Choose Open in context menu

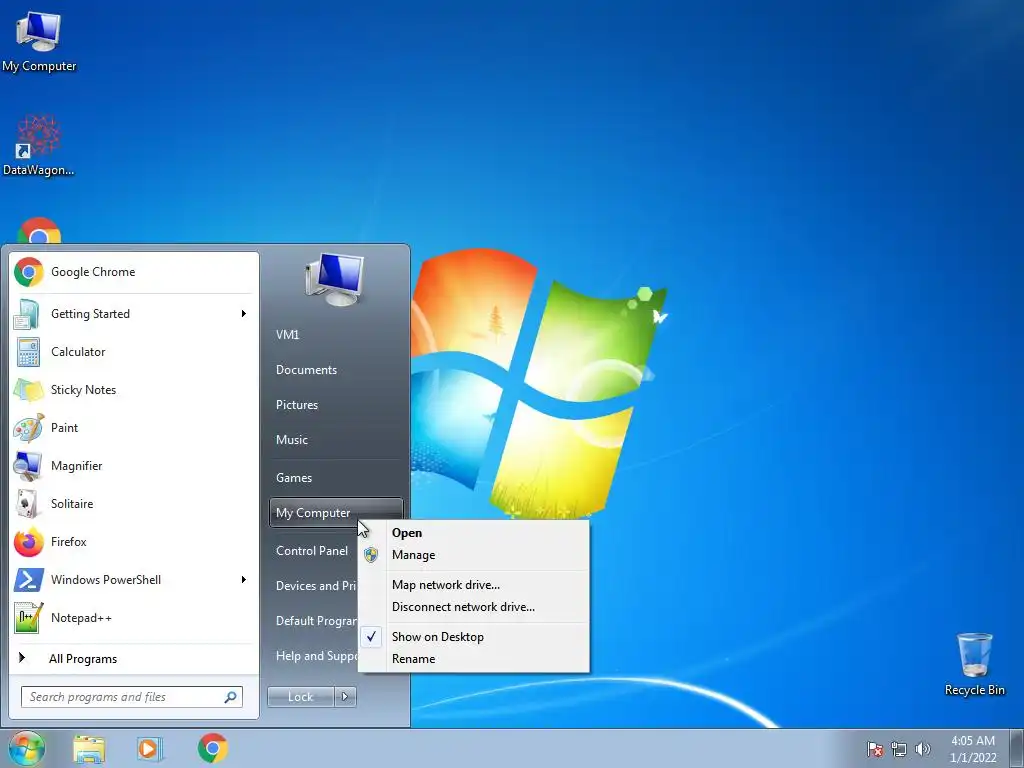pos(474,533)
